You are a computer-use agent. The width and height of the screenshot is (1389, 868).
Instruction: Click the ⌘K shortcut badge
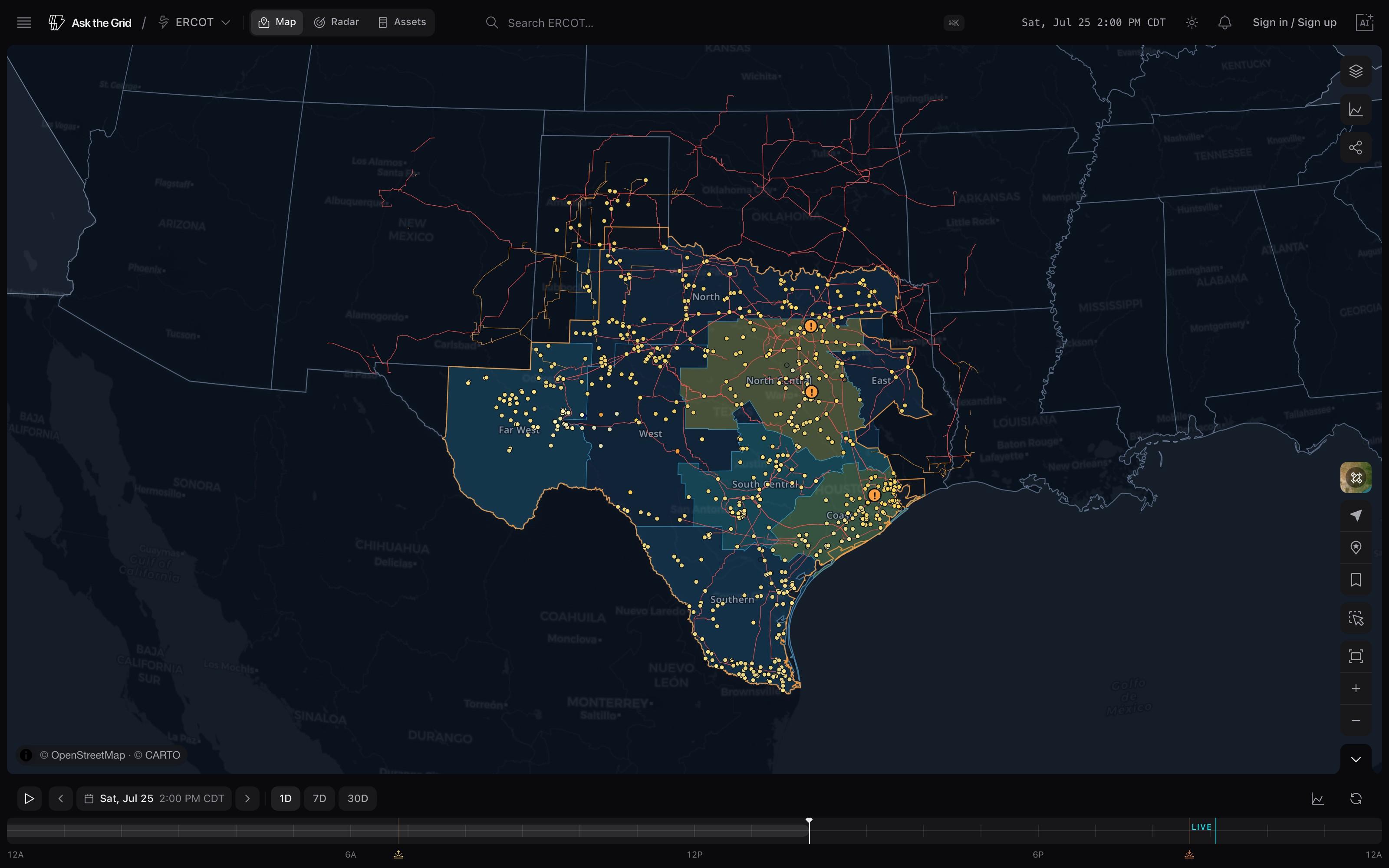point(953,23)
